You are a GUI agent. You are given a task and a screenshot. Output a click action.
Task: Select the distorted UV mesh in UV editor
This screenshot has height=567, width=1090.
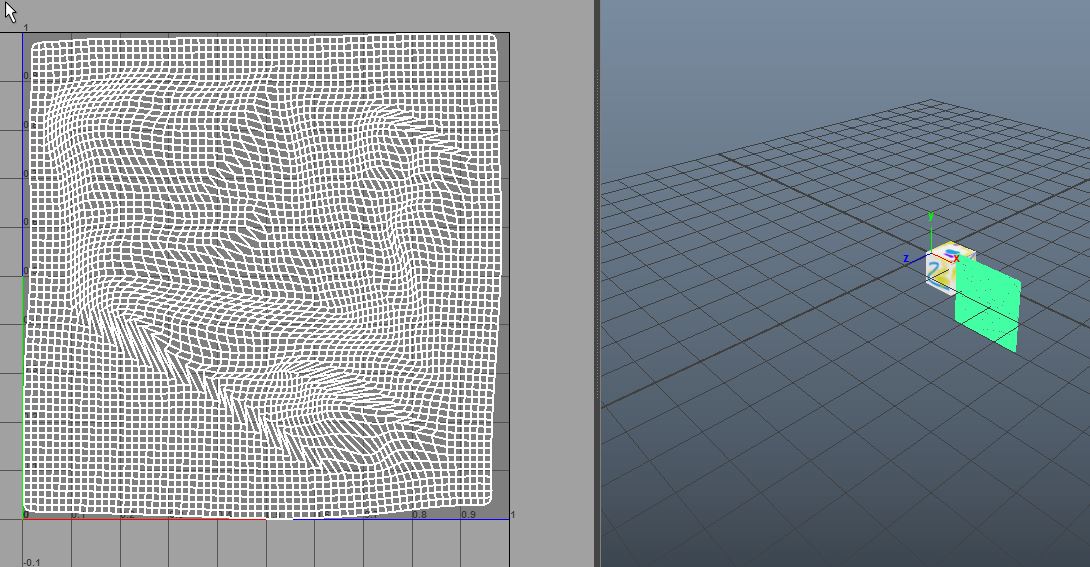pyautogui.click(x=261, y=275)
